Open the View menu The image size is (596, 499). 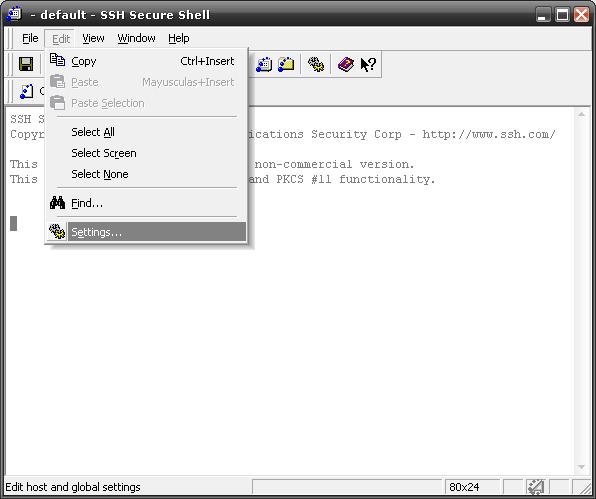pos(93,38)
